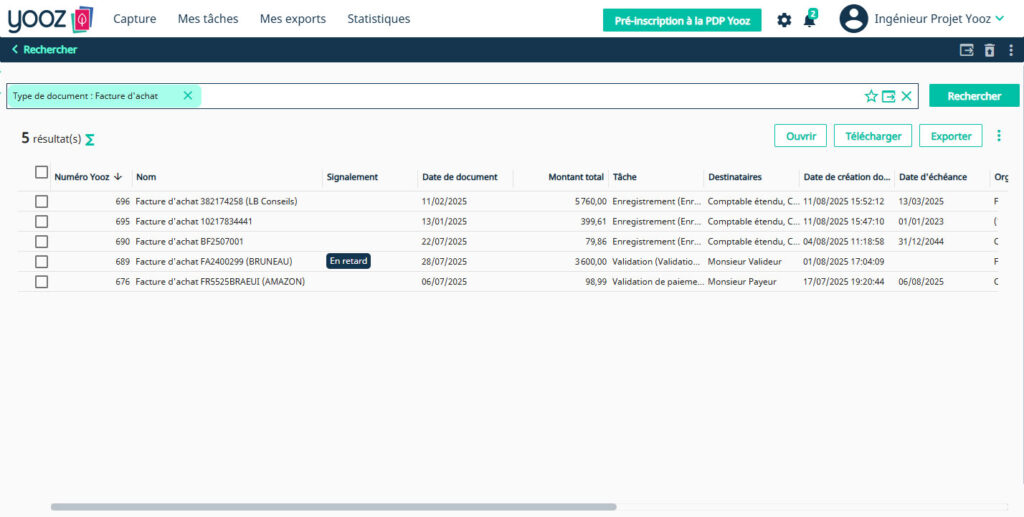Sort by Tâche column header
1024x517 pixels.
(624, 177)
